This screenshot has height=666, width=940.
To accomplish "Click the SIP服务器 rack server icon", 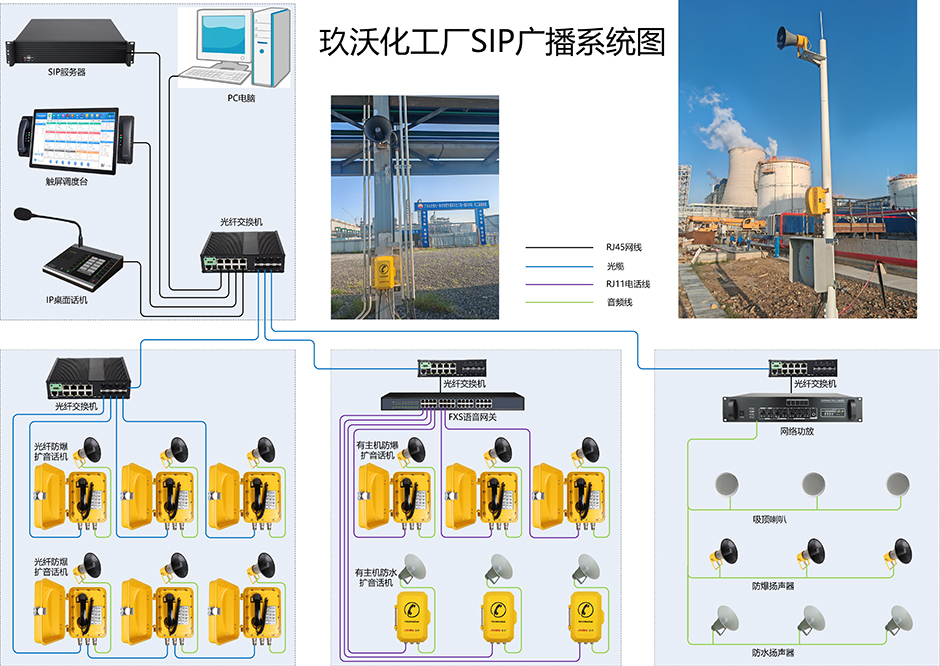I will coord(70,47).
